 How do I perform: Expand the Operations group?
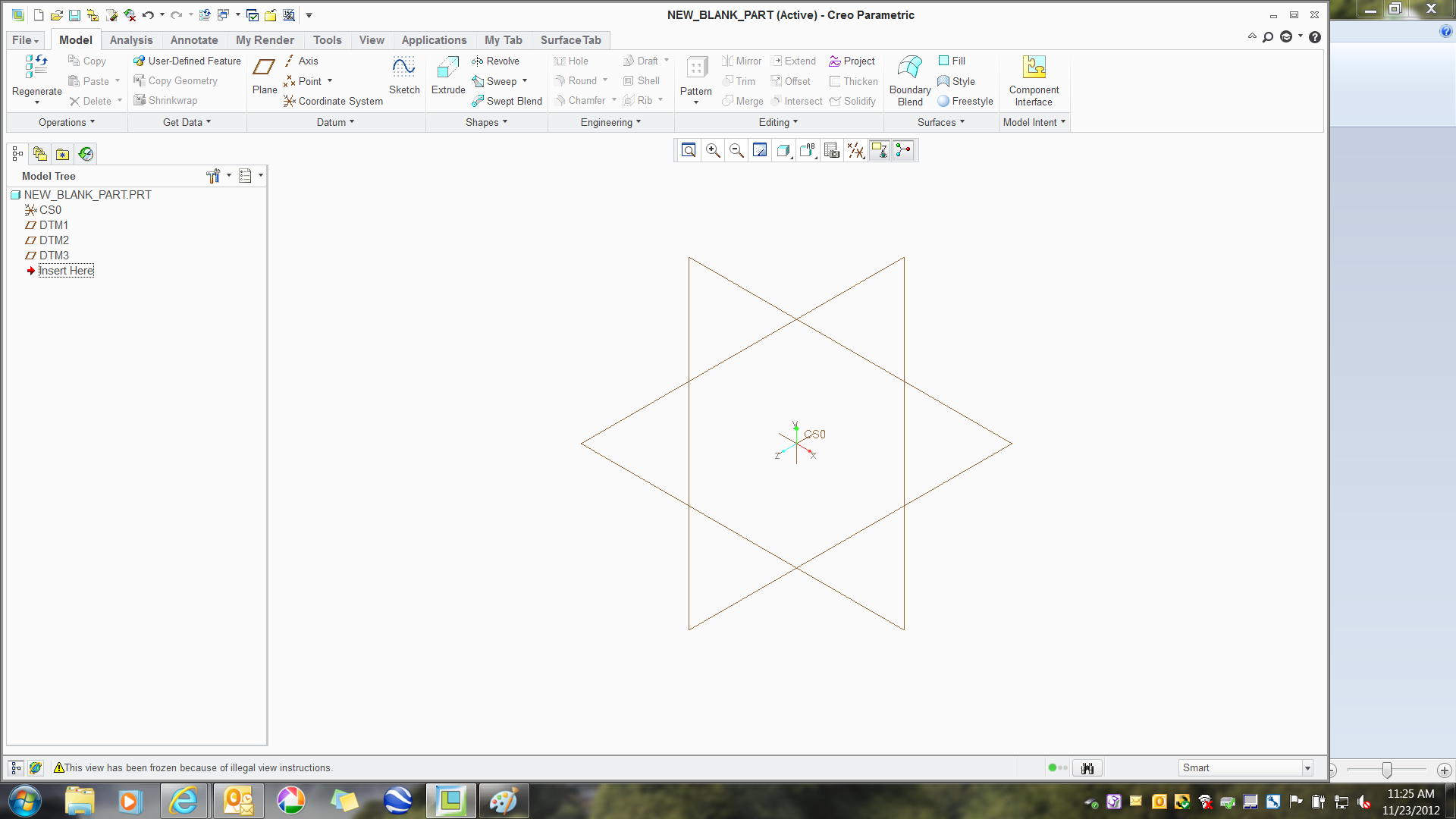[67, 122]
